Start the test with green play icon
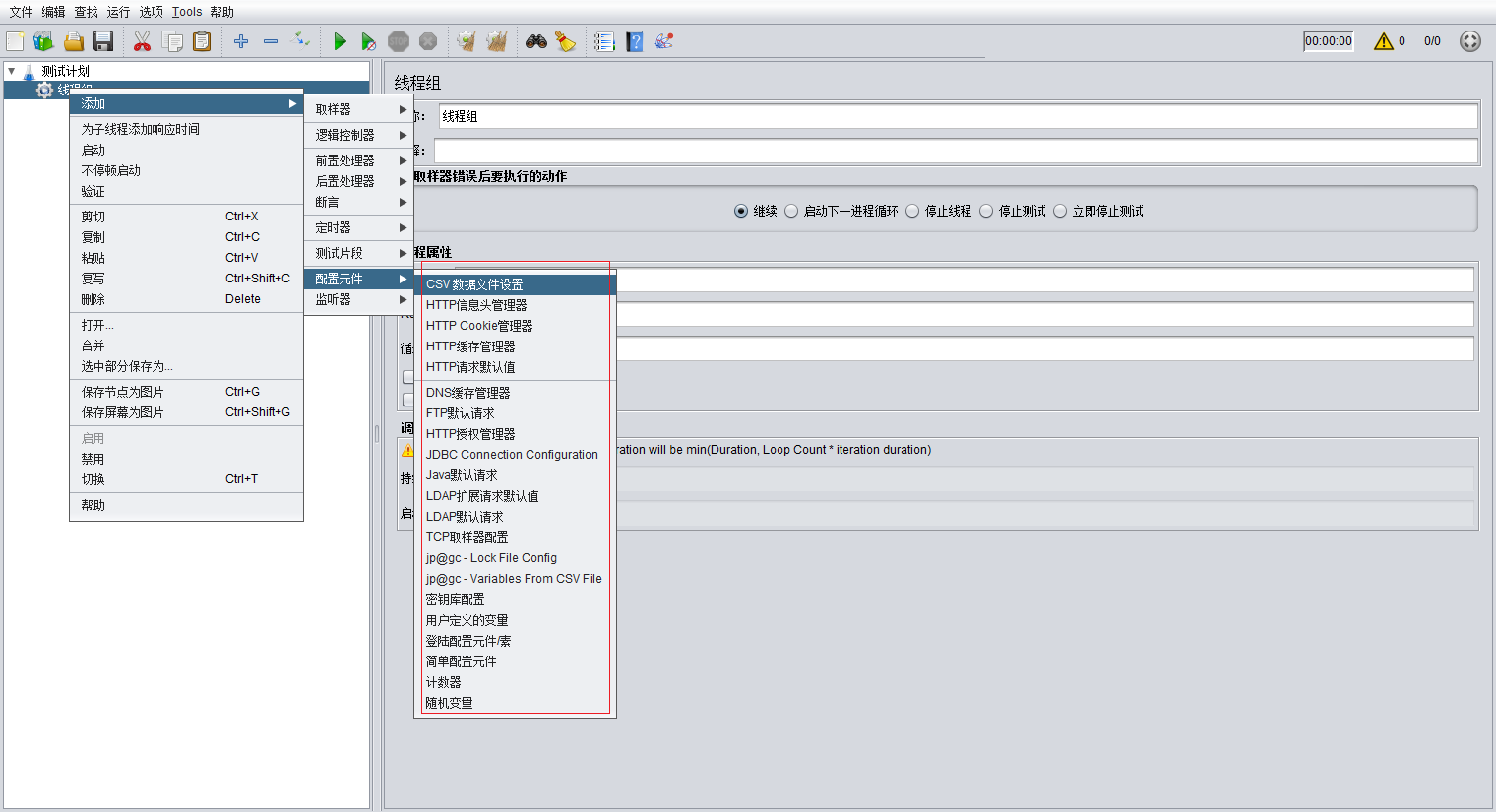 (340, 41)
